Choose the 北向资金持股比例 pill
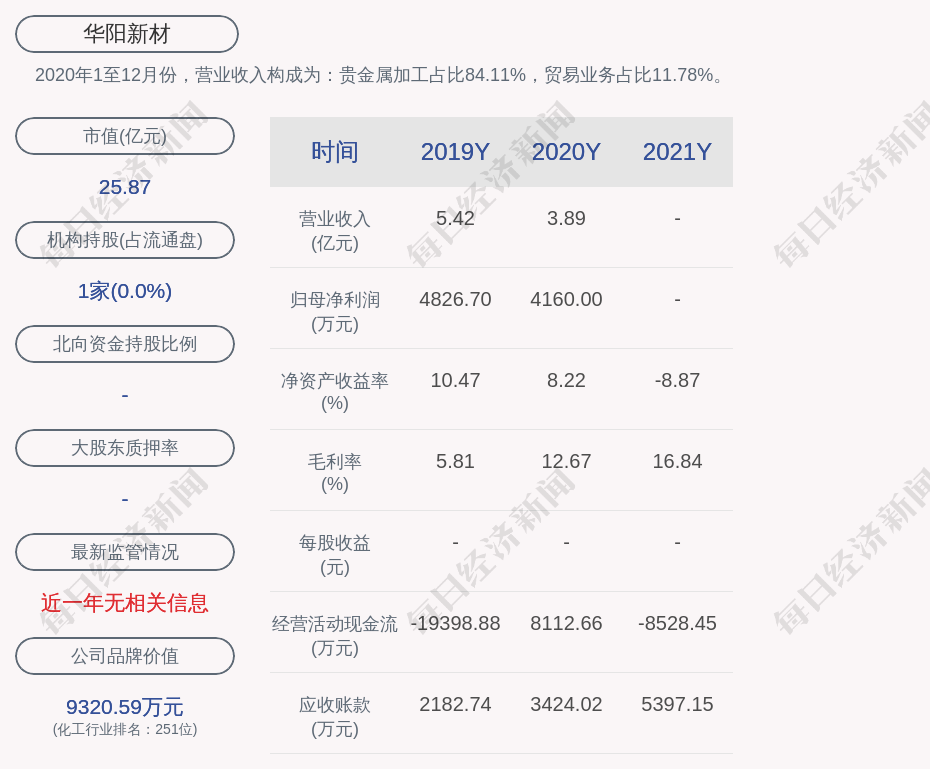 point(125,344)
